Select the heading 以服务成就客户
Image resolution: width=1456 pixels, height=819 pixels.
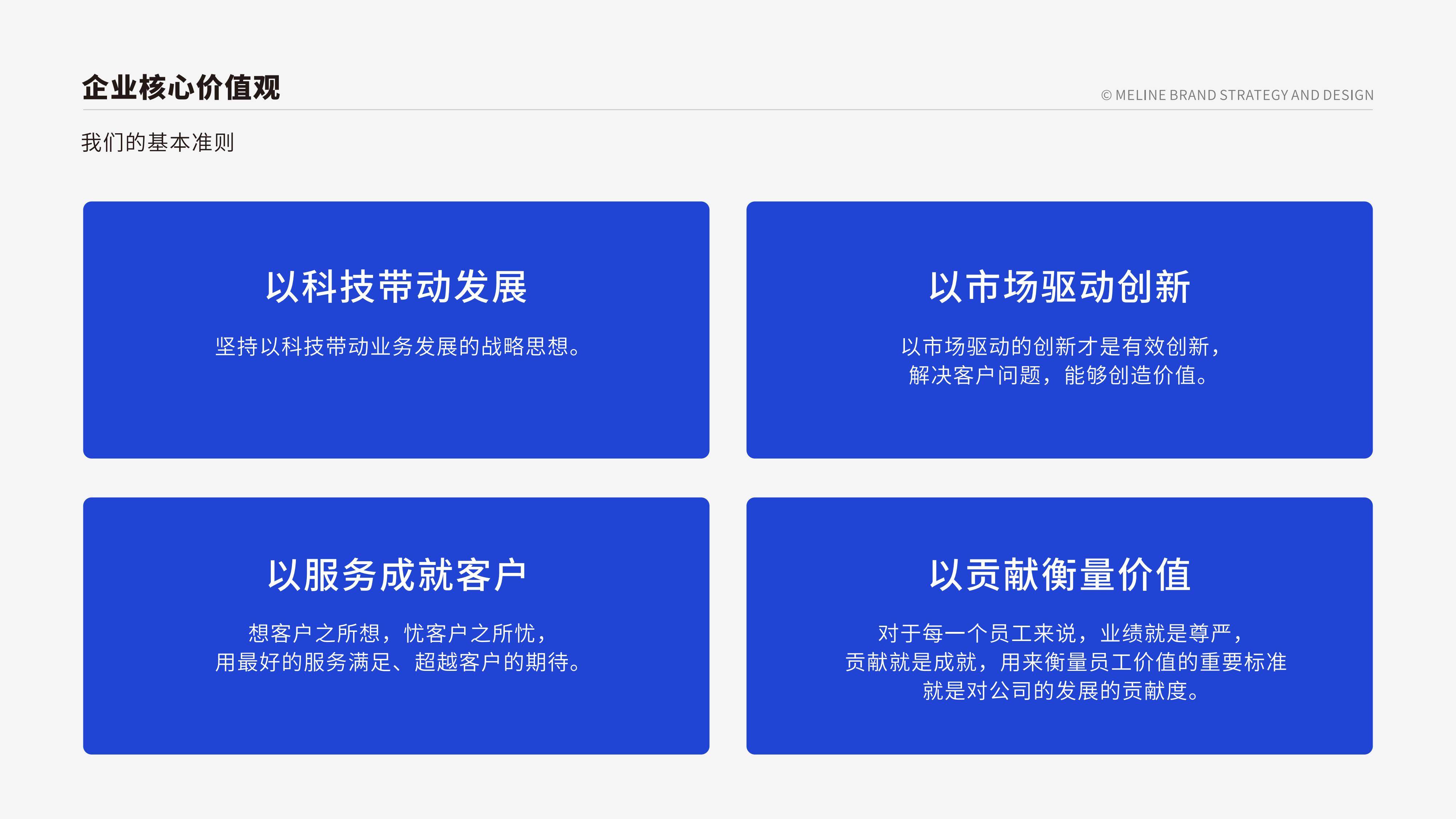point(397,575)
